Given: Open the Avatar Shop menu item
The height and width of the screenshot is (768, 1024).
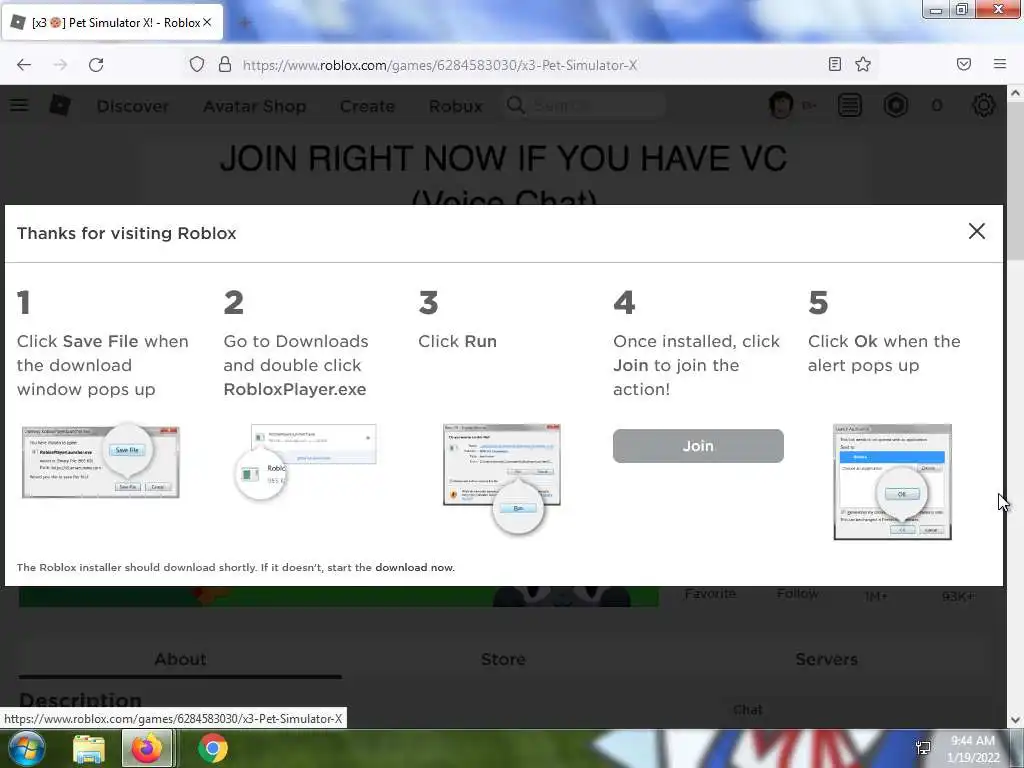Looking at the screenshot, I should (255, 106).
